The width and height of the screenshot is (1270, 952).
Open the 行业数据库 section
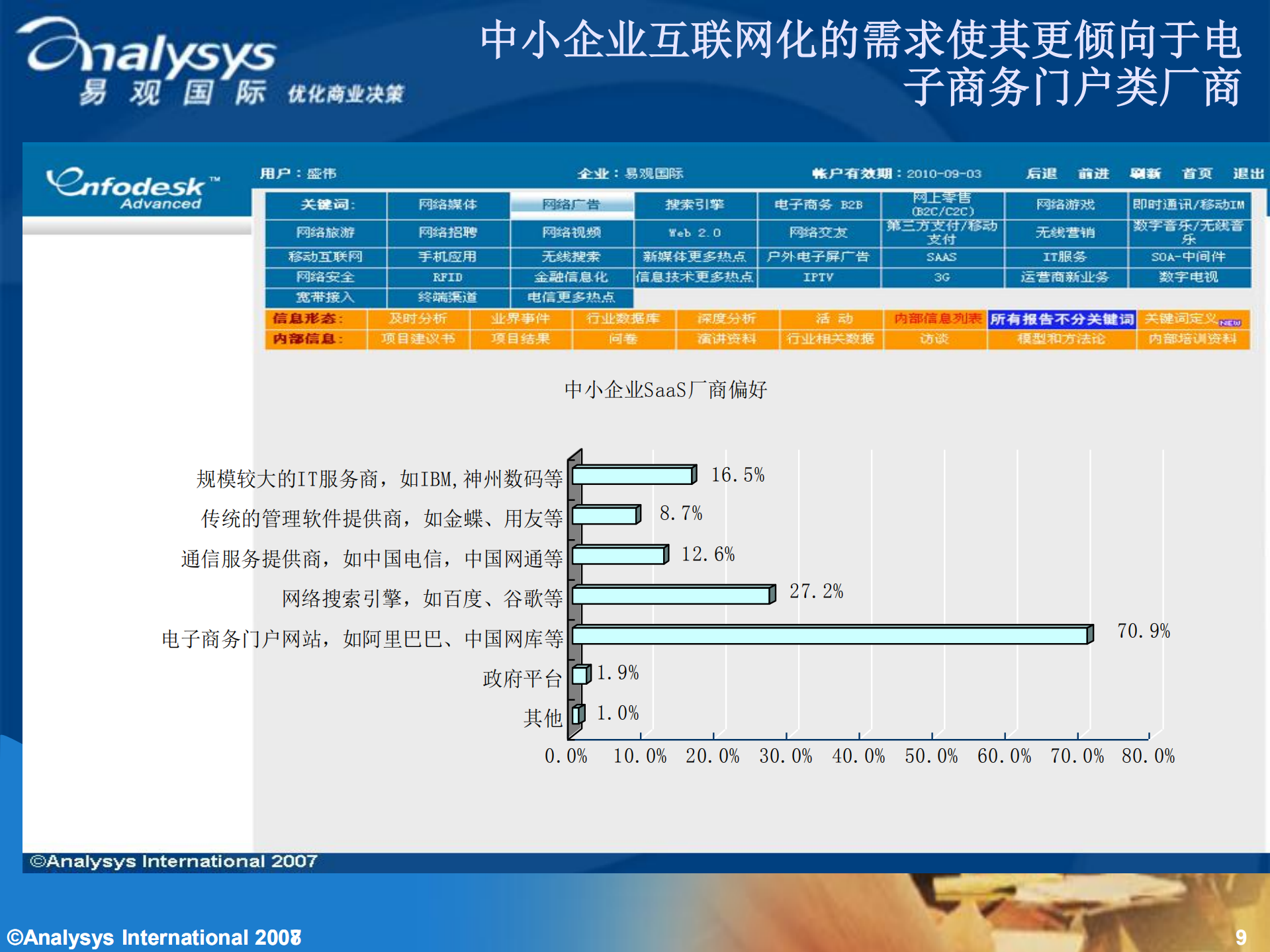tap(622, 319)
